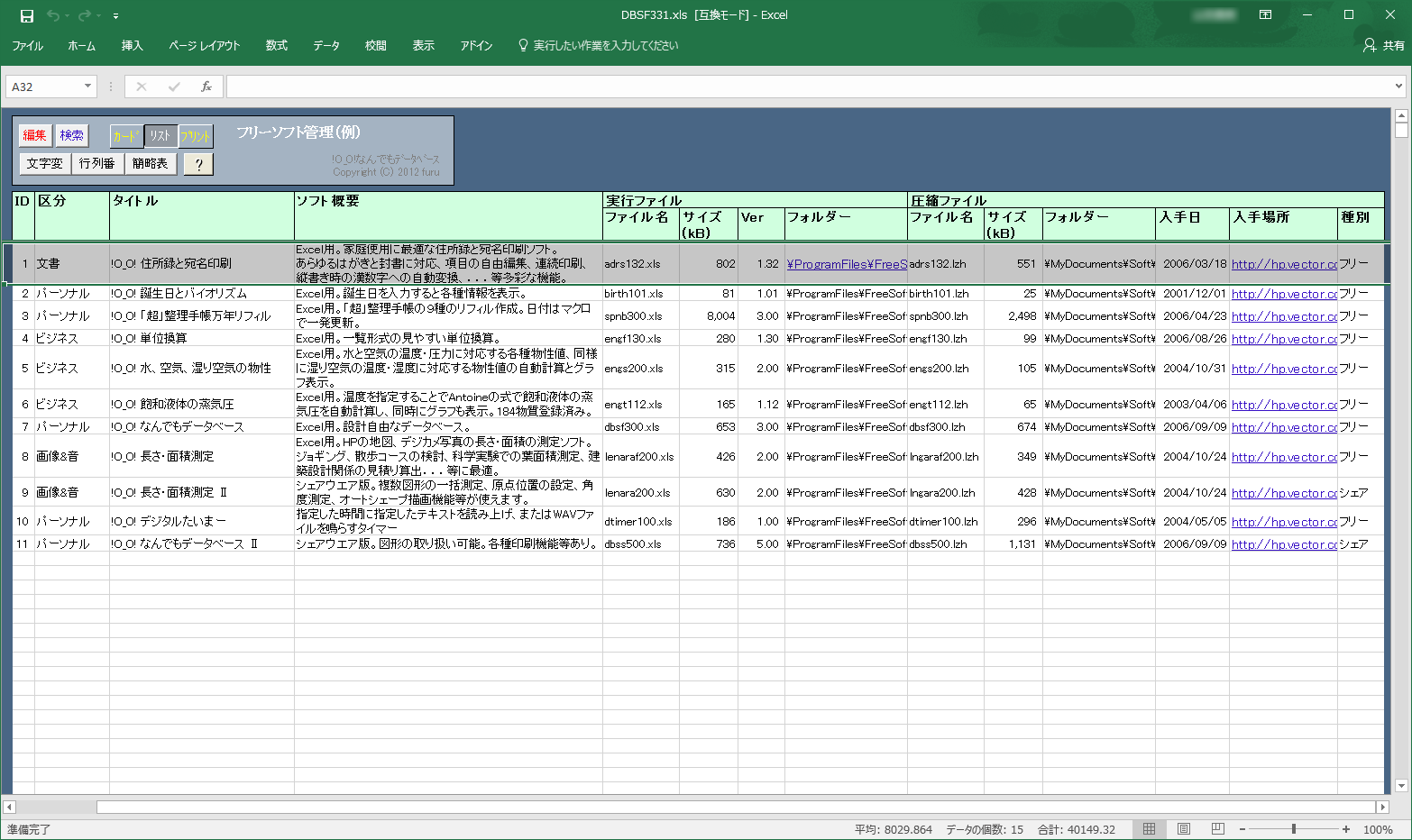Select the lenaraf200.xls file name cell
The height and width of the screenshot is (840, 1412).
point(641,457)
